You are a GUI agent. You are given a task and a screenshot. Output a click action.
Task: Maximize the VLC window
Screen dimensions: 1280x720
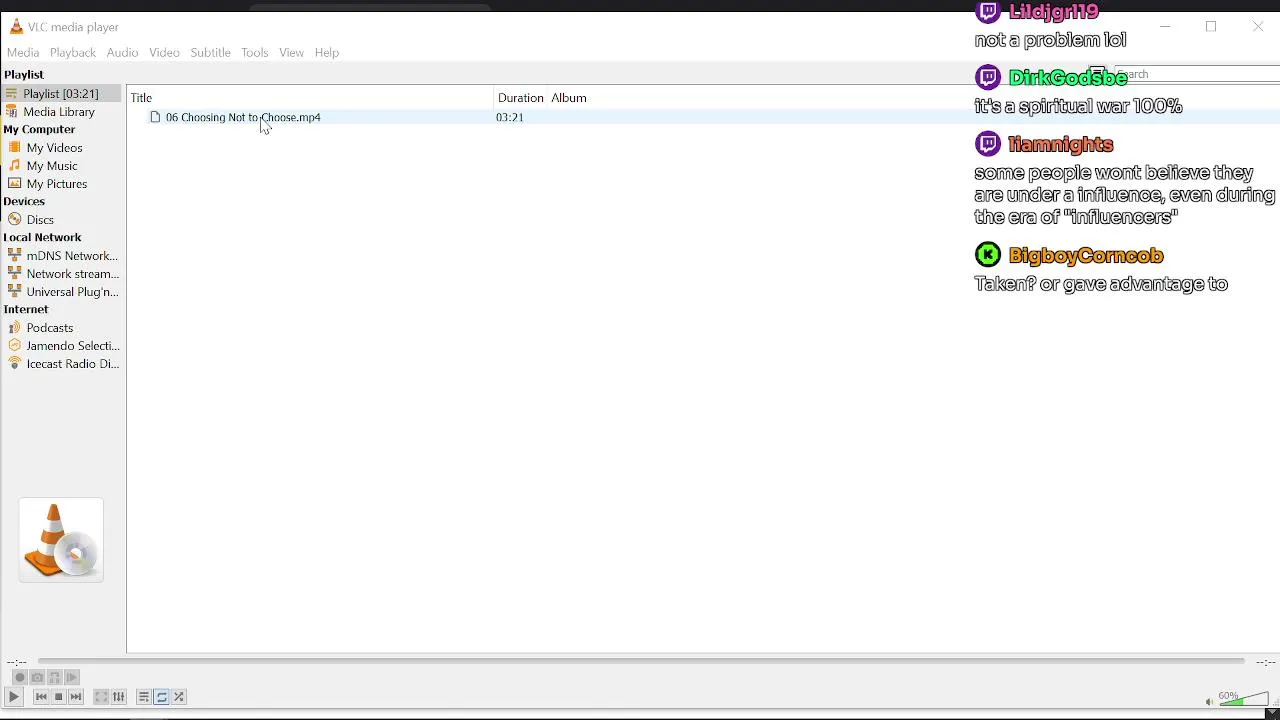point(1211,27)
